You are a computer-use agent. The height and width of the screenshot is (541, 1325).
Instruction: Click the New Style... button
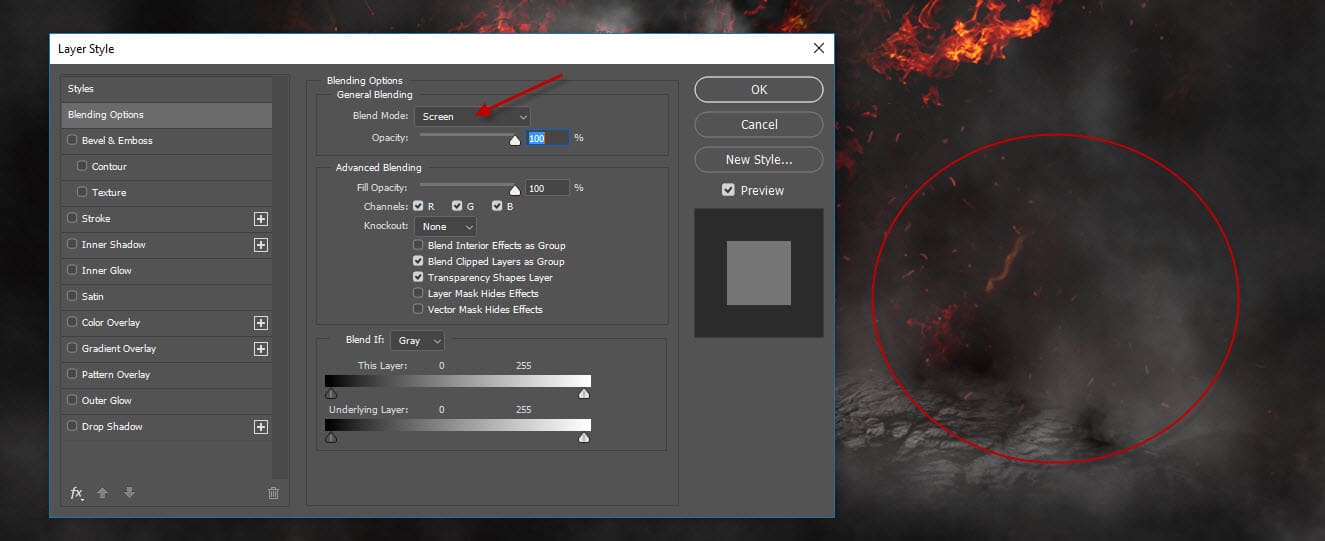coord(759,160)
